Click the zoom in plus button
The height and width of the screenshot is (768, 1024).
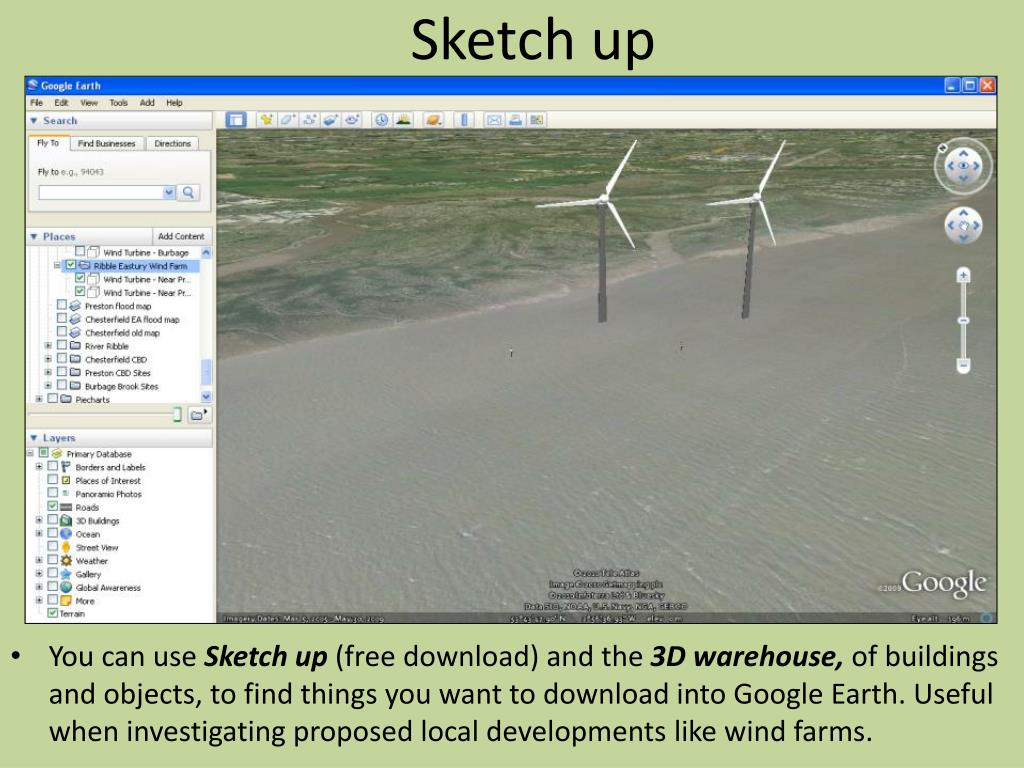coord(963,276)
